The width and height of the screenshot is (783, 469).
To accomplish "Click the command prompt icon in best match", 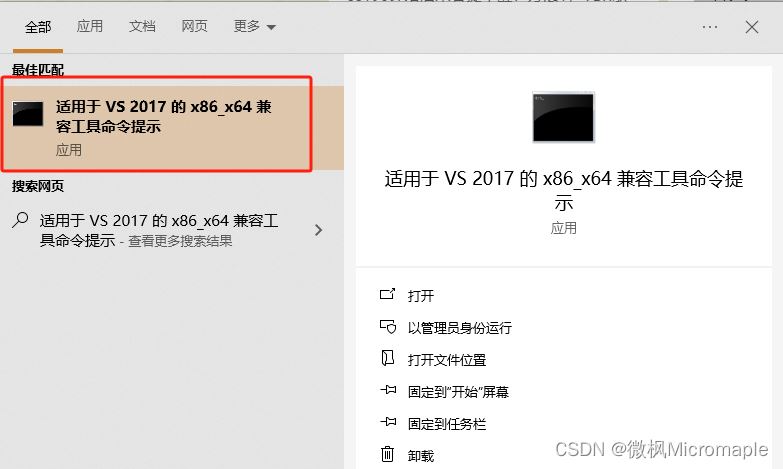I will click(28, 114).
